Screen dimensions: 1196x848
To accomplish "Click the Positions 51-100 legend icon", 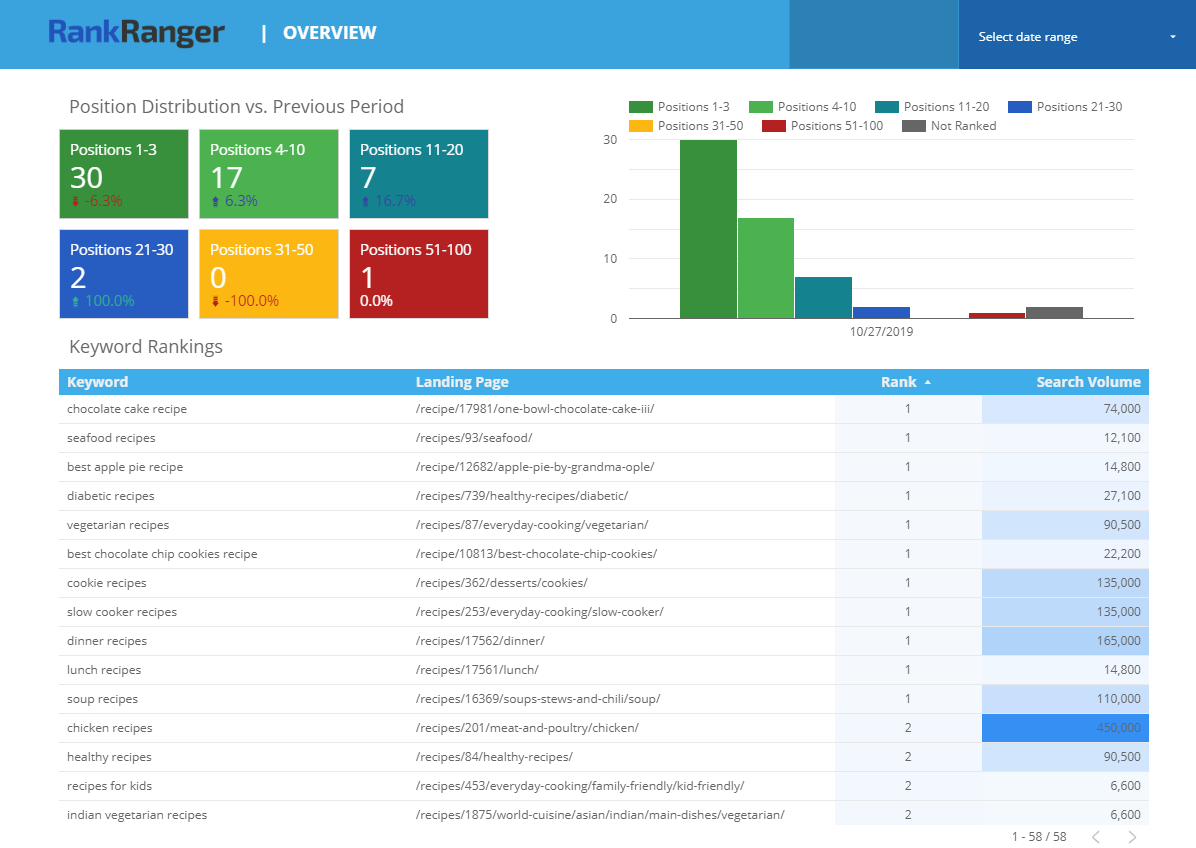I will pos(773,126).
